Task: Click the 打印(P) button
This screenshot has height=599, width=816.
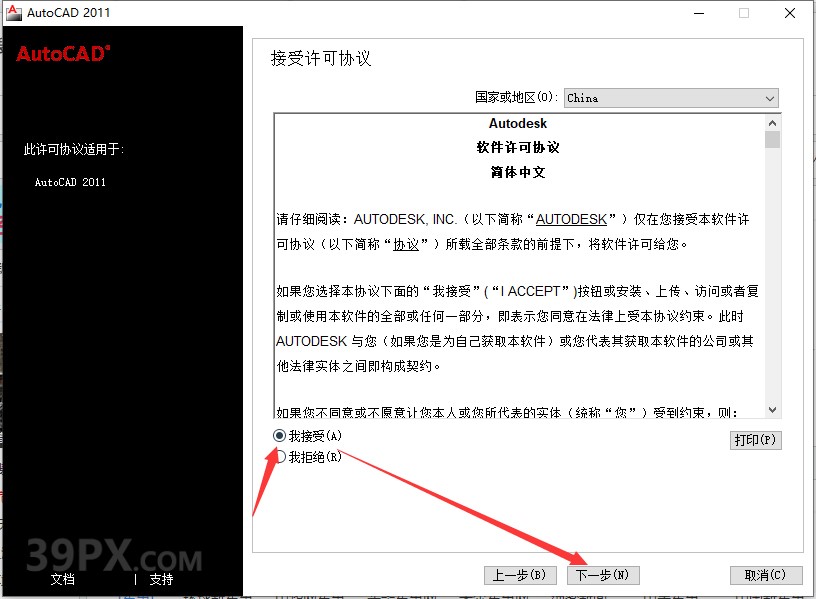Action: [x=756, y=440]
